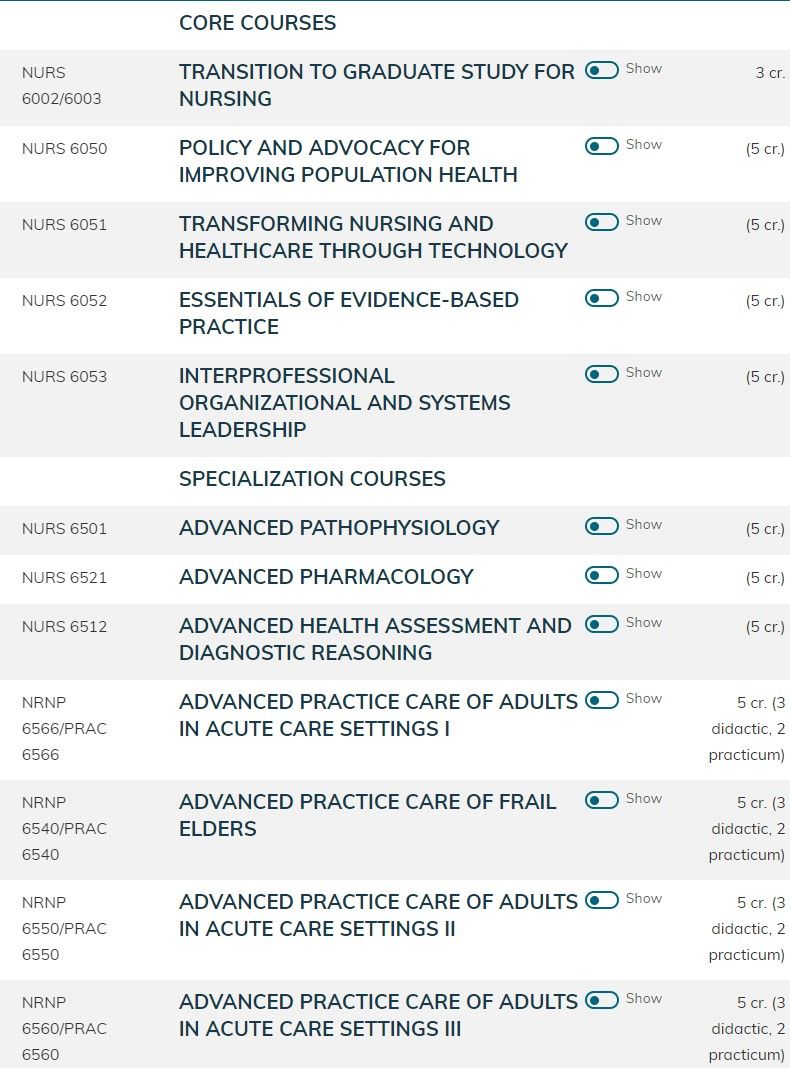This screenshot has width=790, height=1068.
Task: Toggle Show for Acute Care Settings II
Action: (602, 900)
